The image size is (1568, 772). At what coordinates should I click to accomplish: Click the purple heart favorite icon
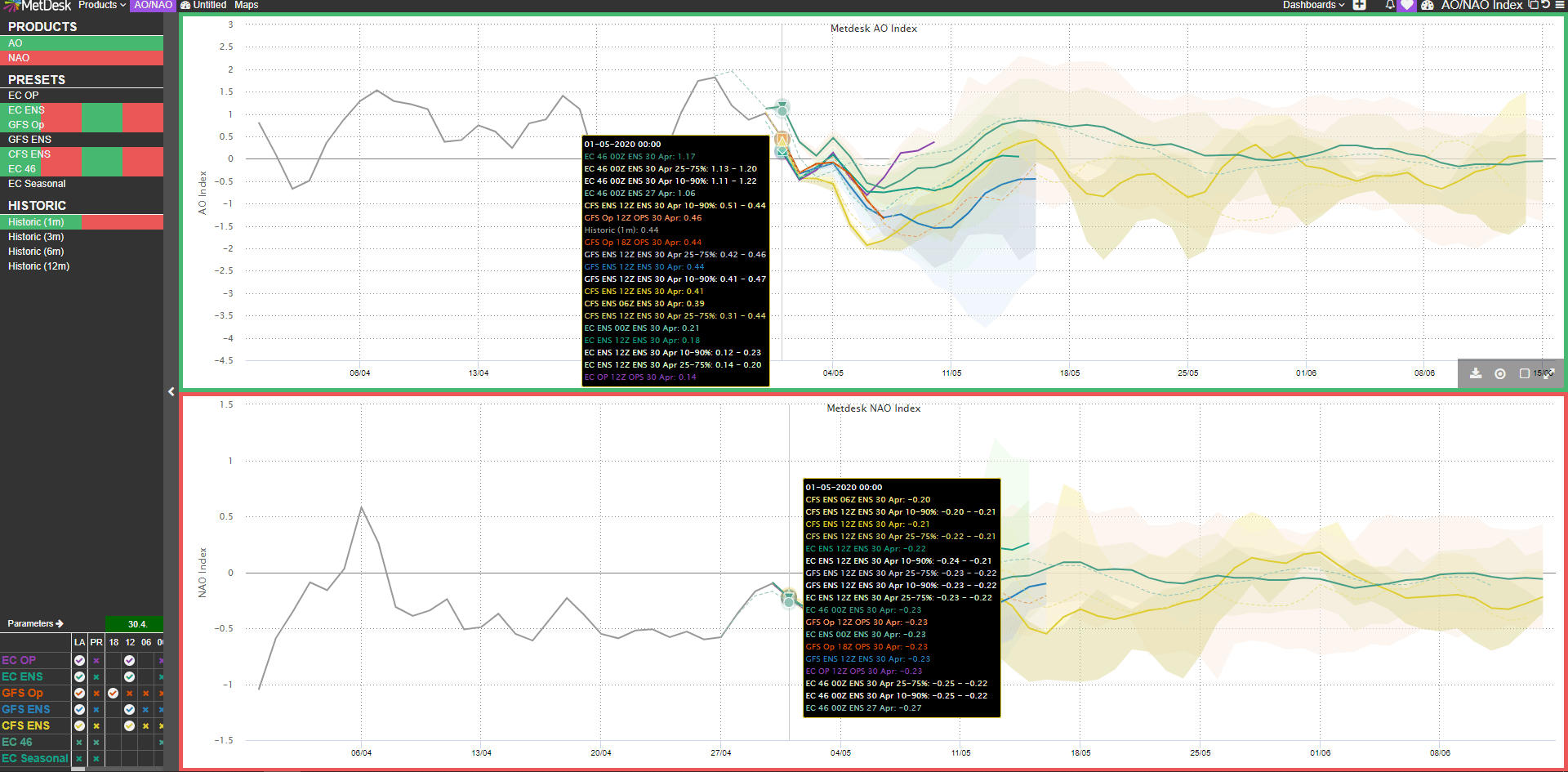click(1406, 5)
